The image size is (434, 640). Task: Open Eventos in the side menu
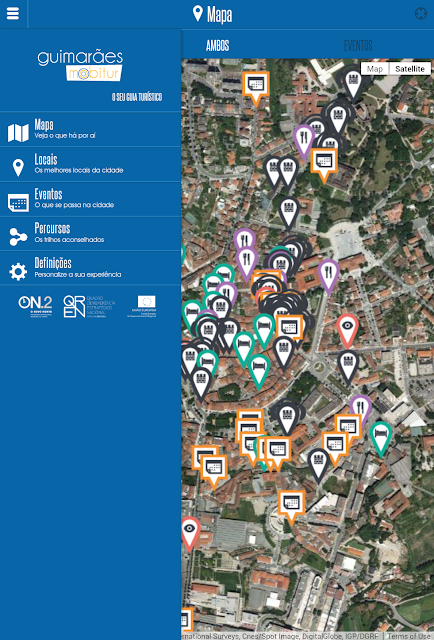[90, 199]
